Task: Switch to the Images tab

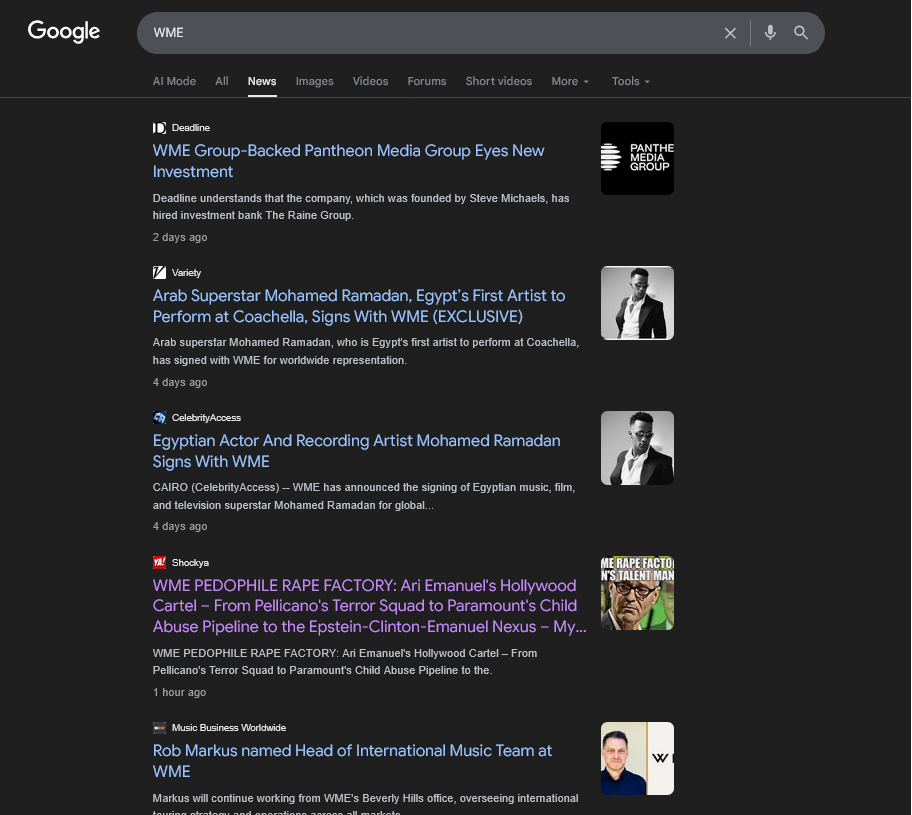Action: click(x=314, y=81)
